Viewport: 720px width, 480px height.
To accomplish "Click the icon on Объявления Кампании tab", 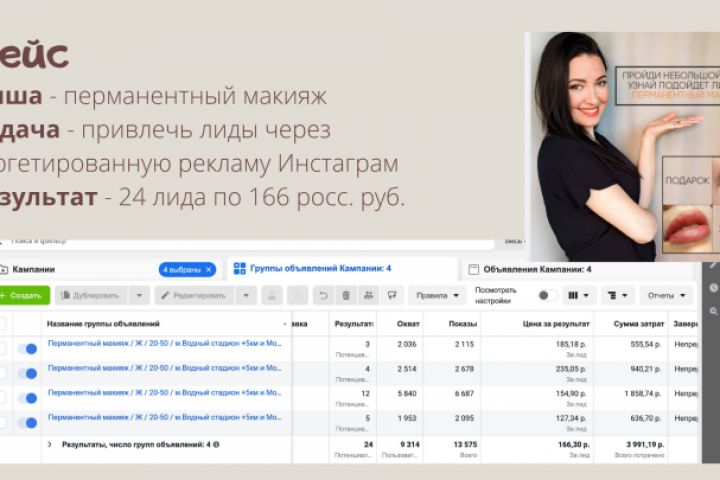I will [x=473, y=270].
